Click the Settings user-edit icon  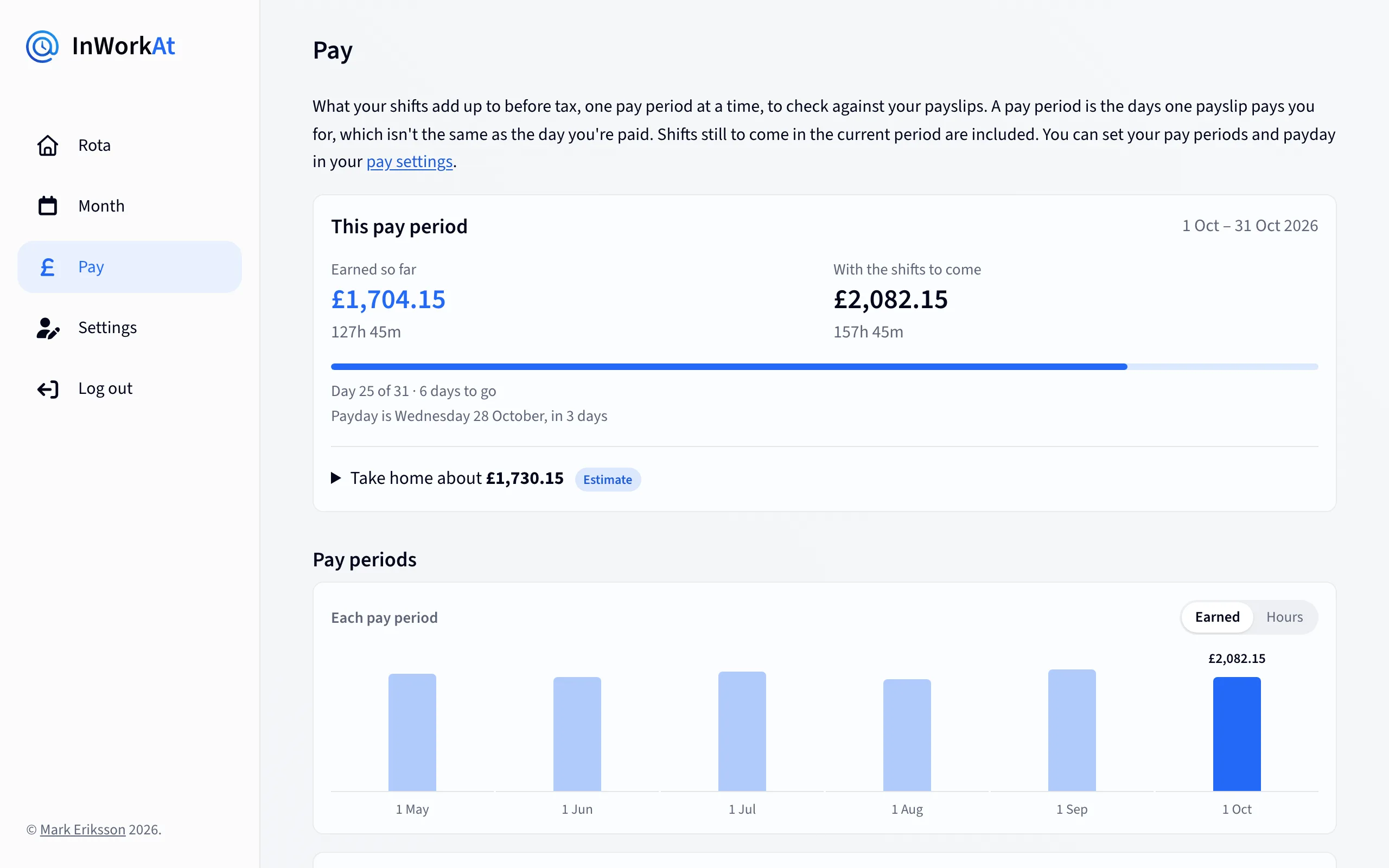[48, 328]
